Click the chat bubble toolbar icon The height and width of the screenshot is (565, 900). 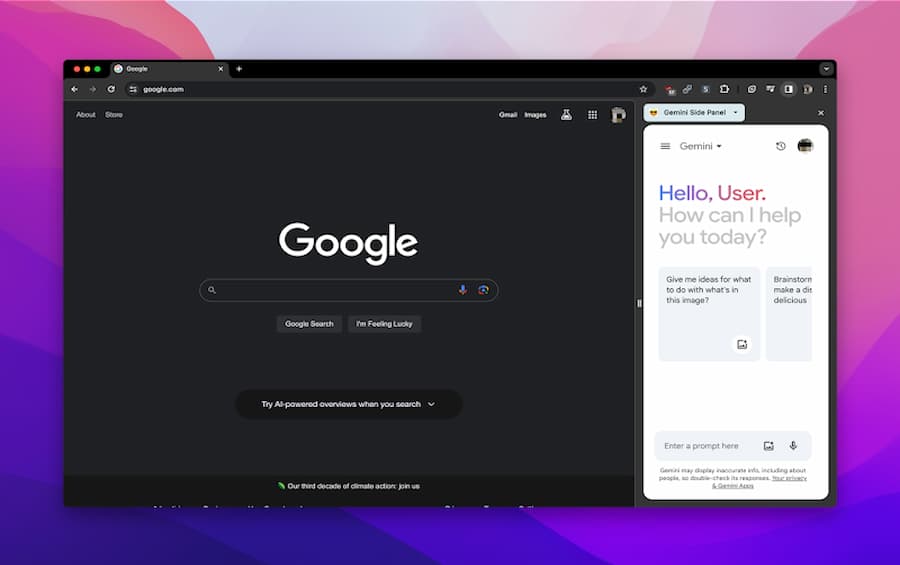[751, 89]
